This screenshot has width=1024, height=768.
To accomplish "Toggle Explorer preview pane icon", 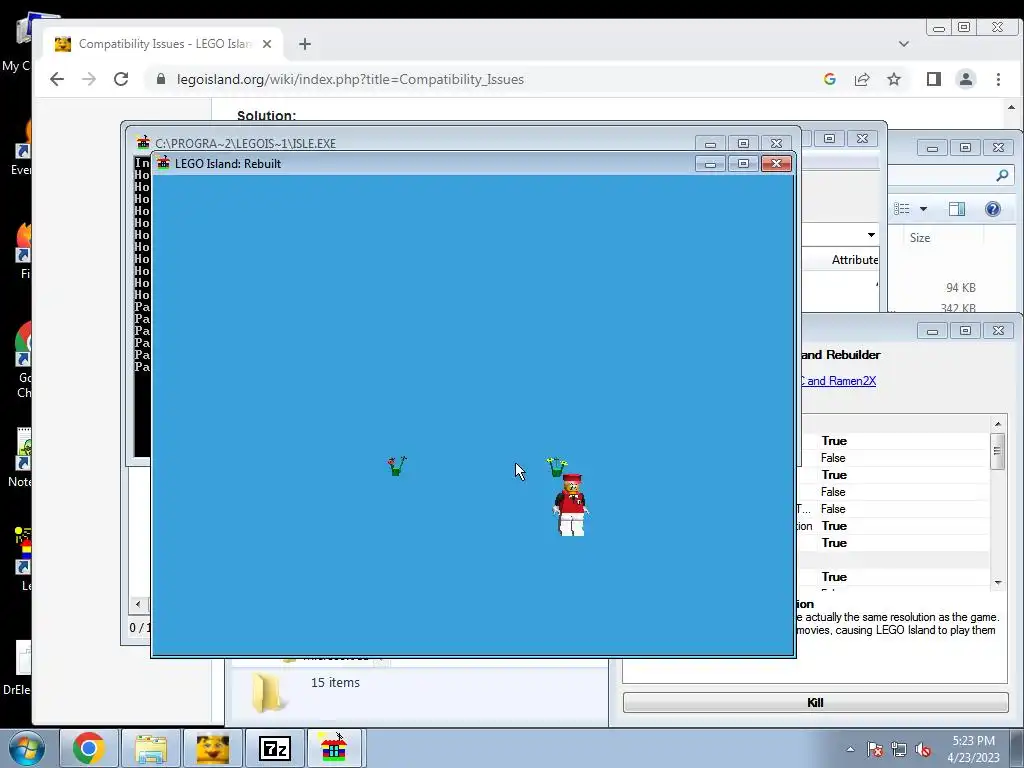I will click(957, 209).
